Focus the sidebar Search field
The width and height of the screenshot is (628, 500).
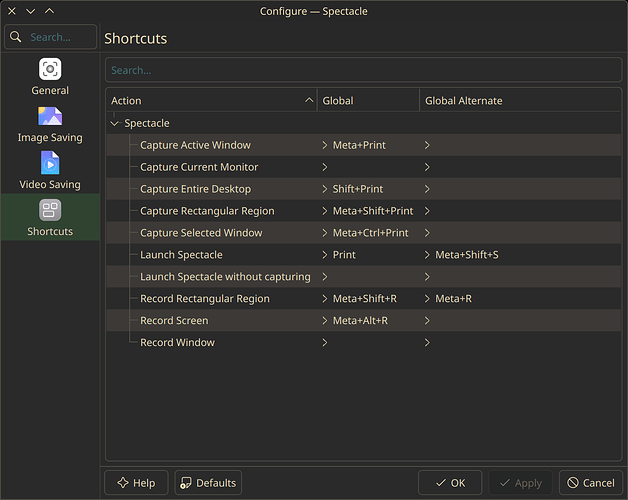pos(50,37)
